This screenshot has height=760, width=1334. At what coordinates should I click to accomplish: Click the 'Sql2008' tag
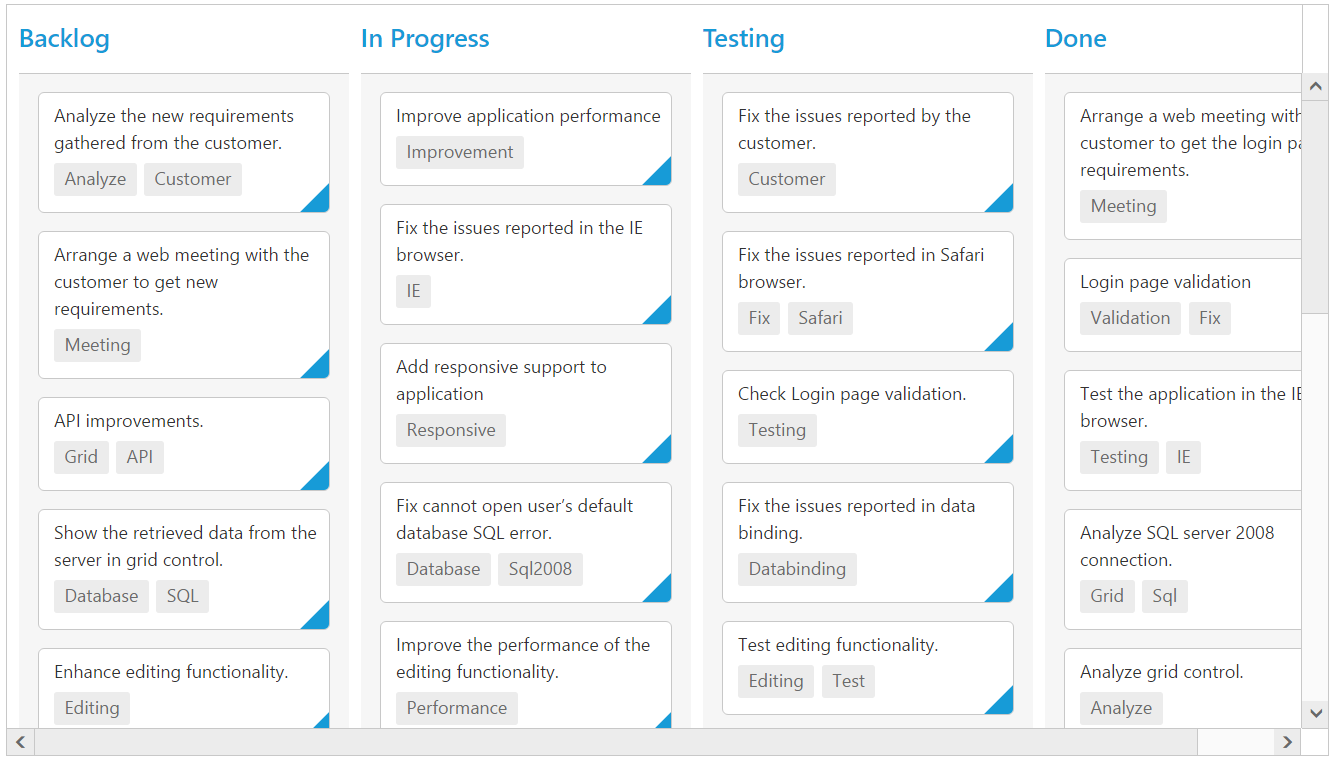540,569
